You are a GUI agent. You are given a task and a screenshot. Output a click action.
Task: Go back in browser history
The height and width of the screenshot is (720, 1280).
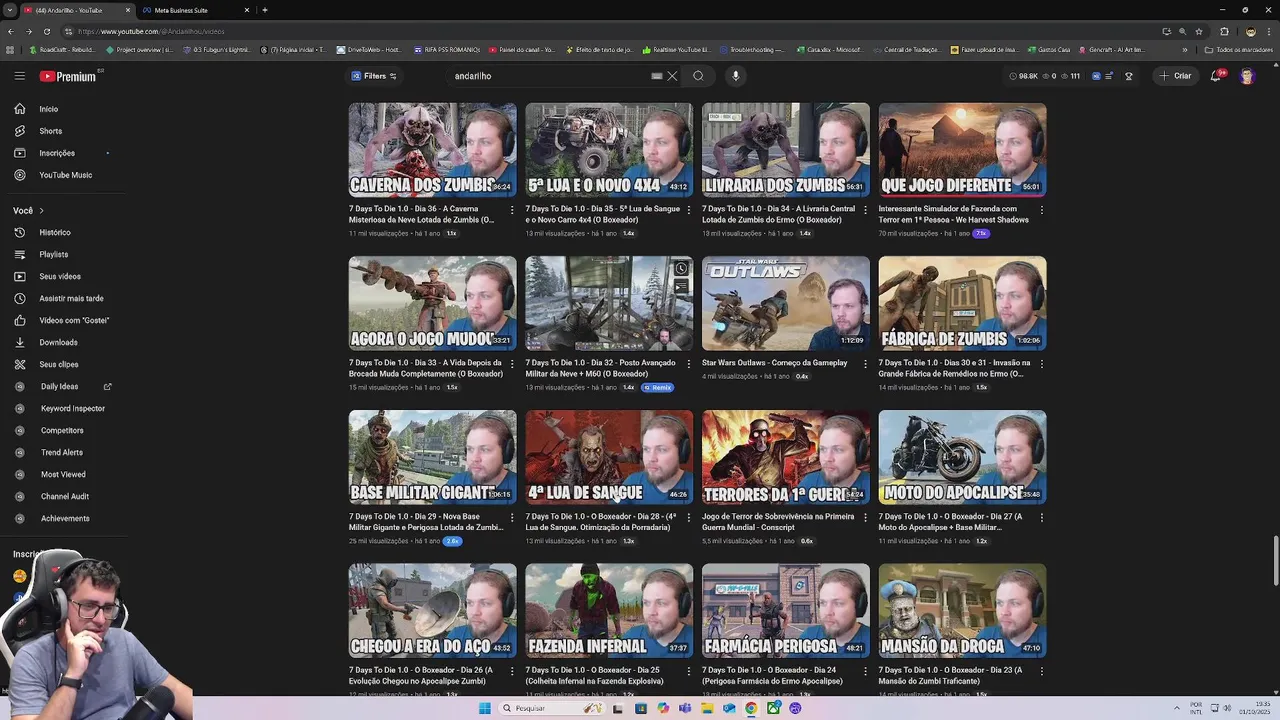point(10,31)
